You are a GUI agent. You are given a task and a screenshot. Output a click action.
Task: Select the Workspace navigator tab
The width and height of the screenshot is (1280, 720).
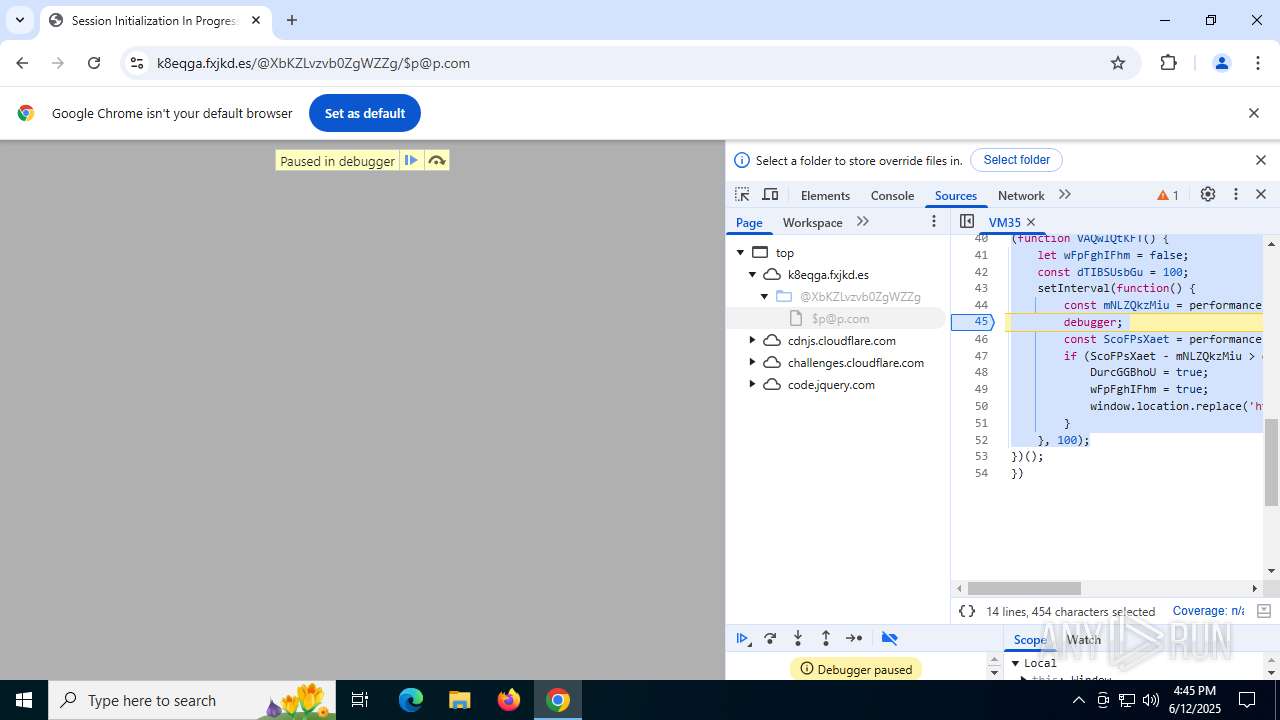pos(812,222)
